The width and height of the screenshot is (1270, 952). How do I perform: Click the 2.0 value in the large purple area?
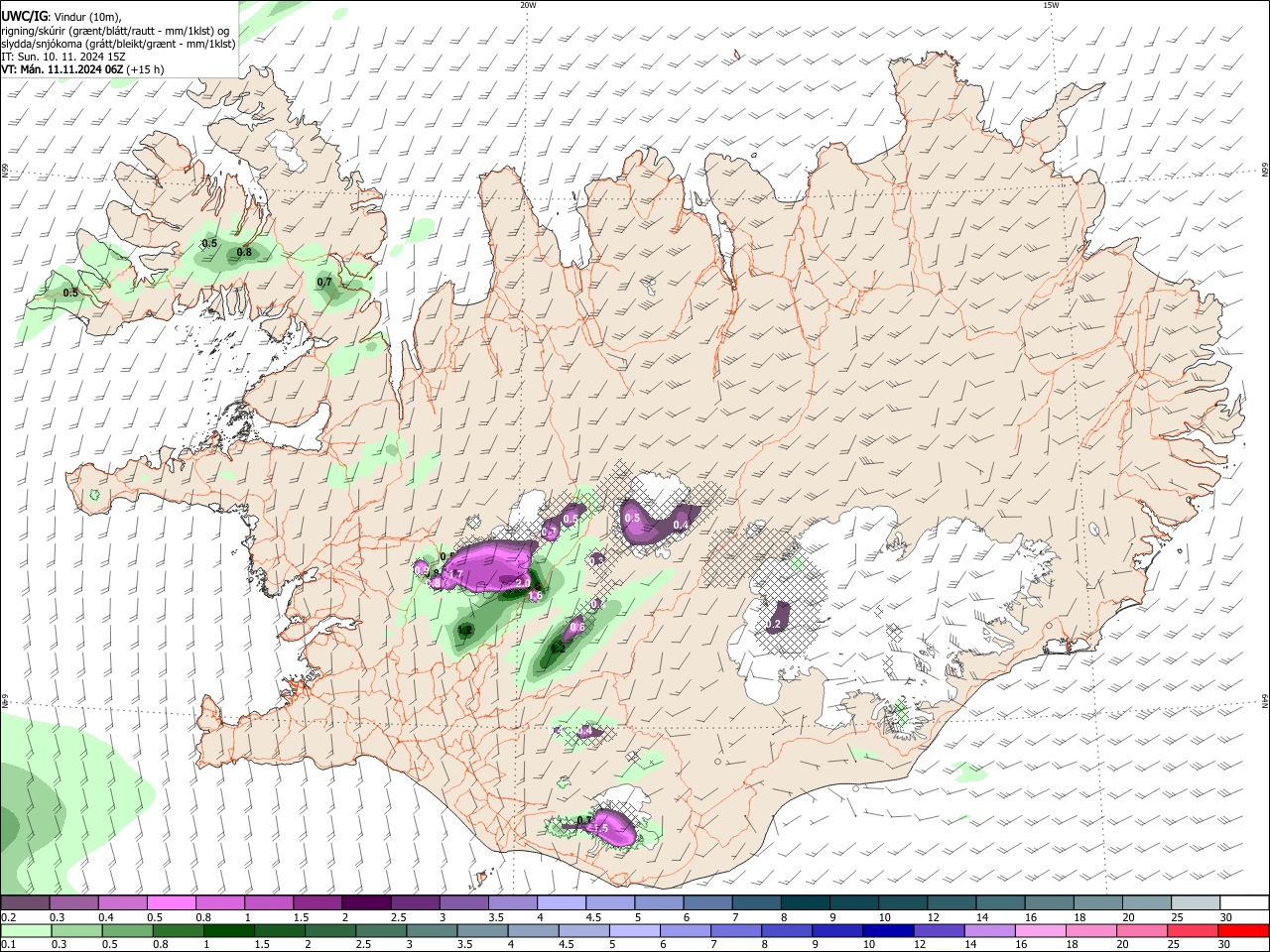pos(522,583)
